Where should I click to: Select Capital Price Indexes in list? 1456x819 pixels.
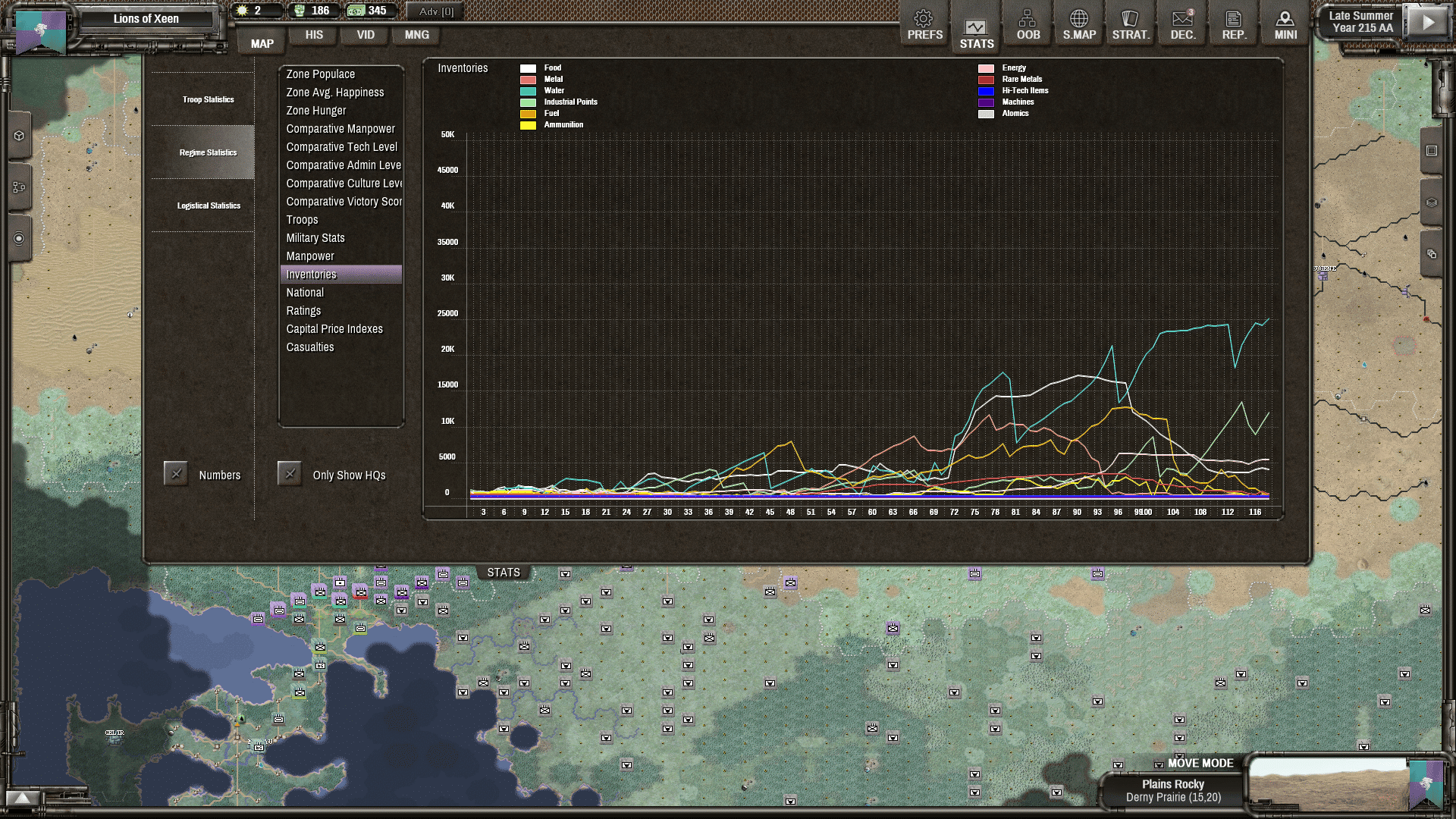pos(334,329)
